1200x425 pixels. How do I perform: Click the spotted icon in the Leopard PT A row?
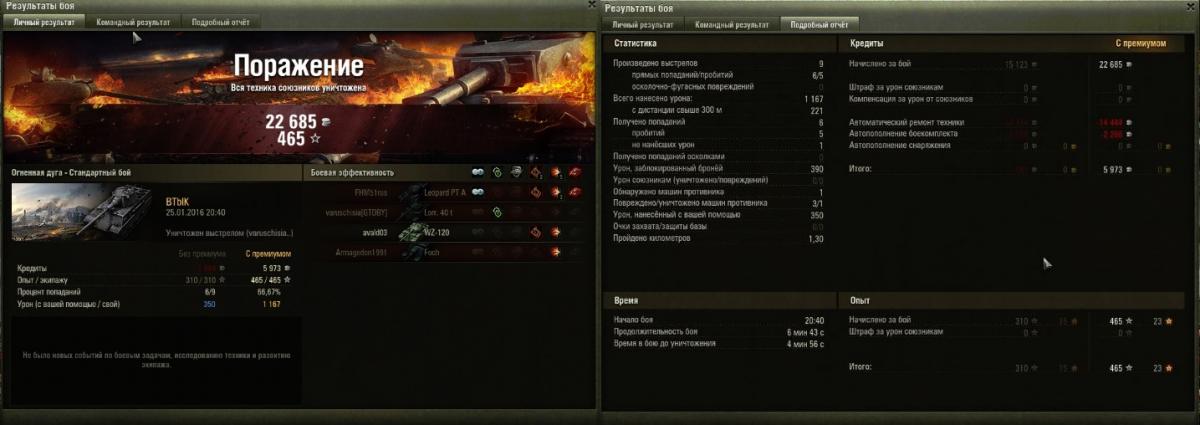[x=477, y=192]
